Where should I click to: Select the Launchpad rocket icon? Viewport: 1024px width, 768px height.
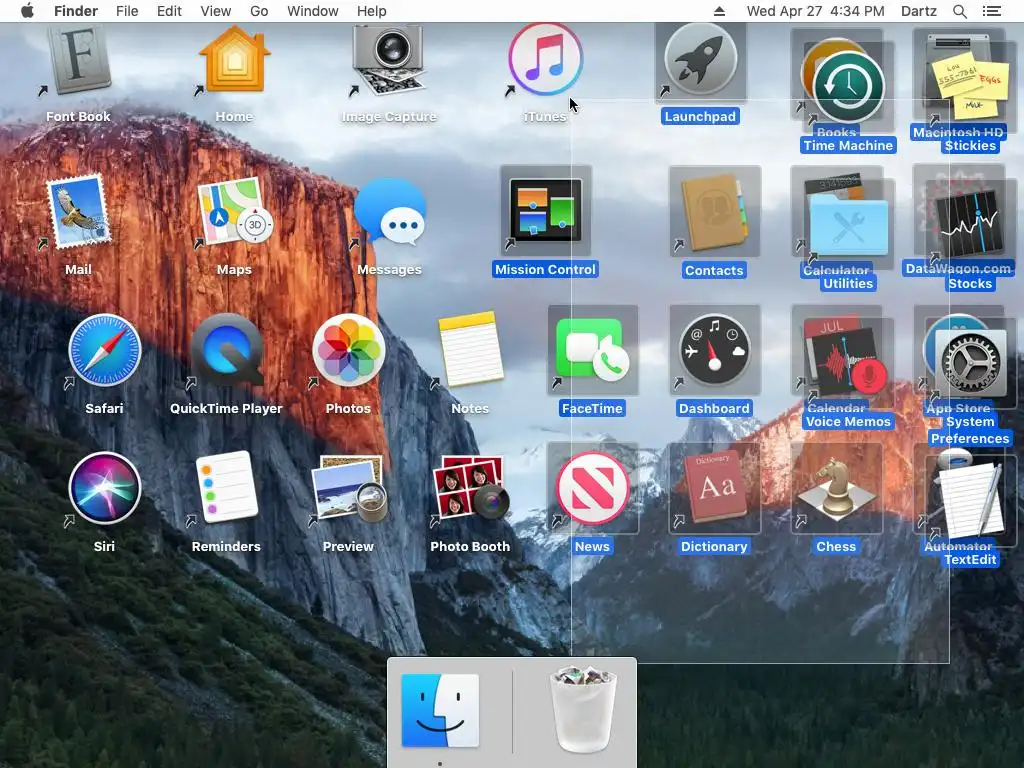[700, 60]
